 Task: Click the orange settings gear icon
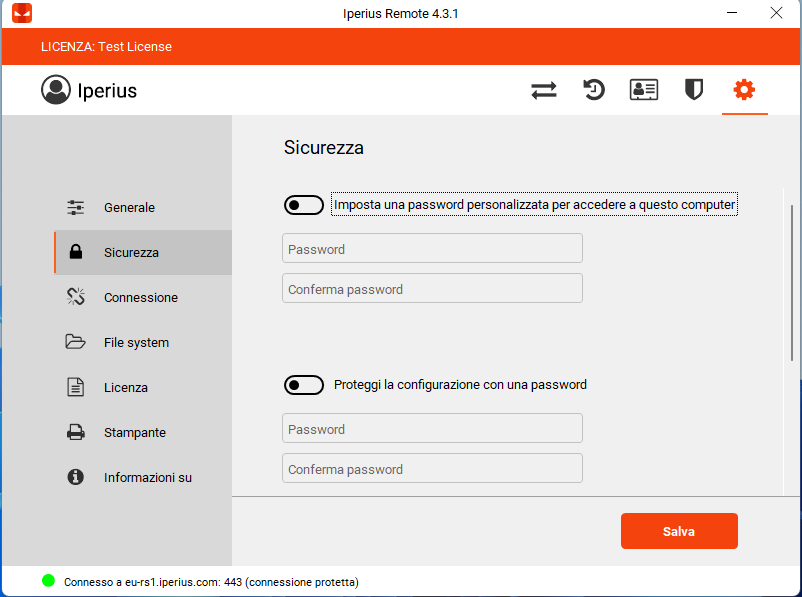(744, 90)
